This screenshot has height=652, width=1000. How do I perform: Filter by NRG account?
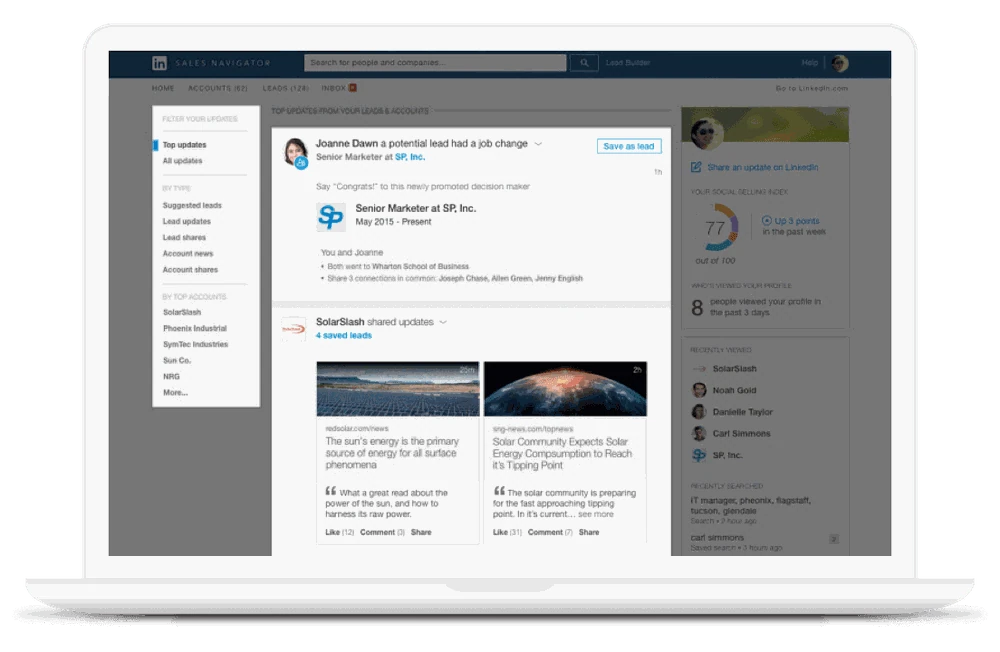171,376
